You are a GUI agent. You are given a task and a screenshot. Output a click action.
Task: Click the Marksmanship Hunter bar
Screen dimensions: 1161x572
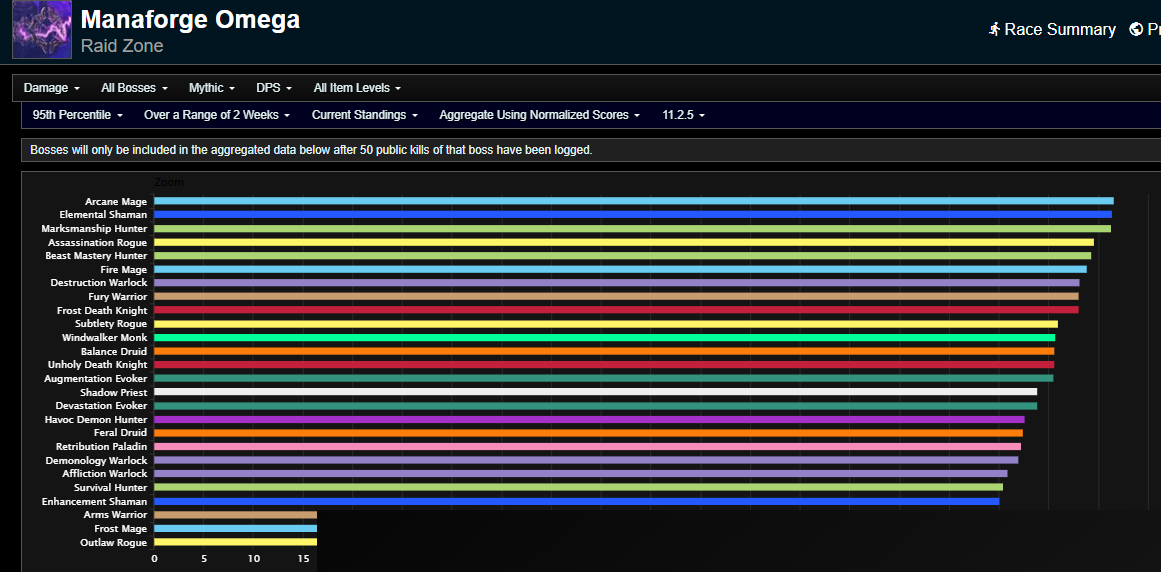click(x=632, y=229)
